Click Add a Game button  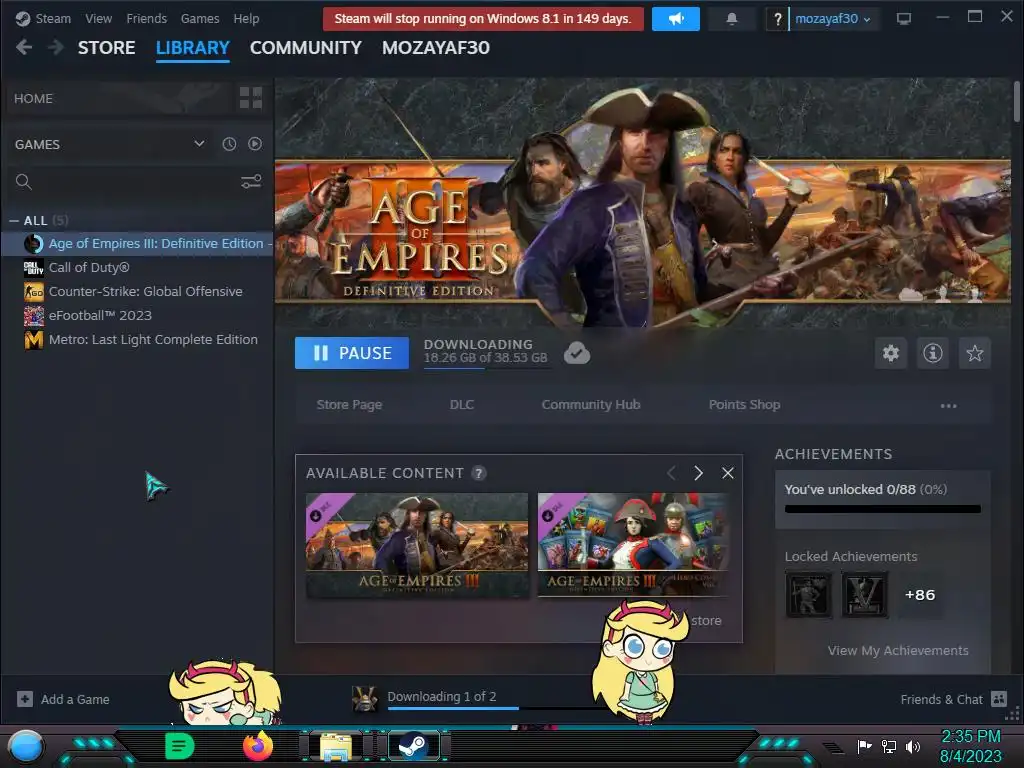tap(63, 699)
